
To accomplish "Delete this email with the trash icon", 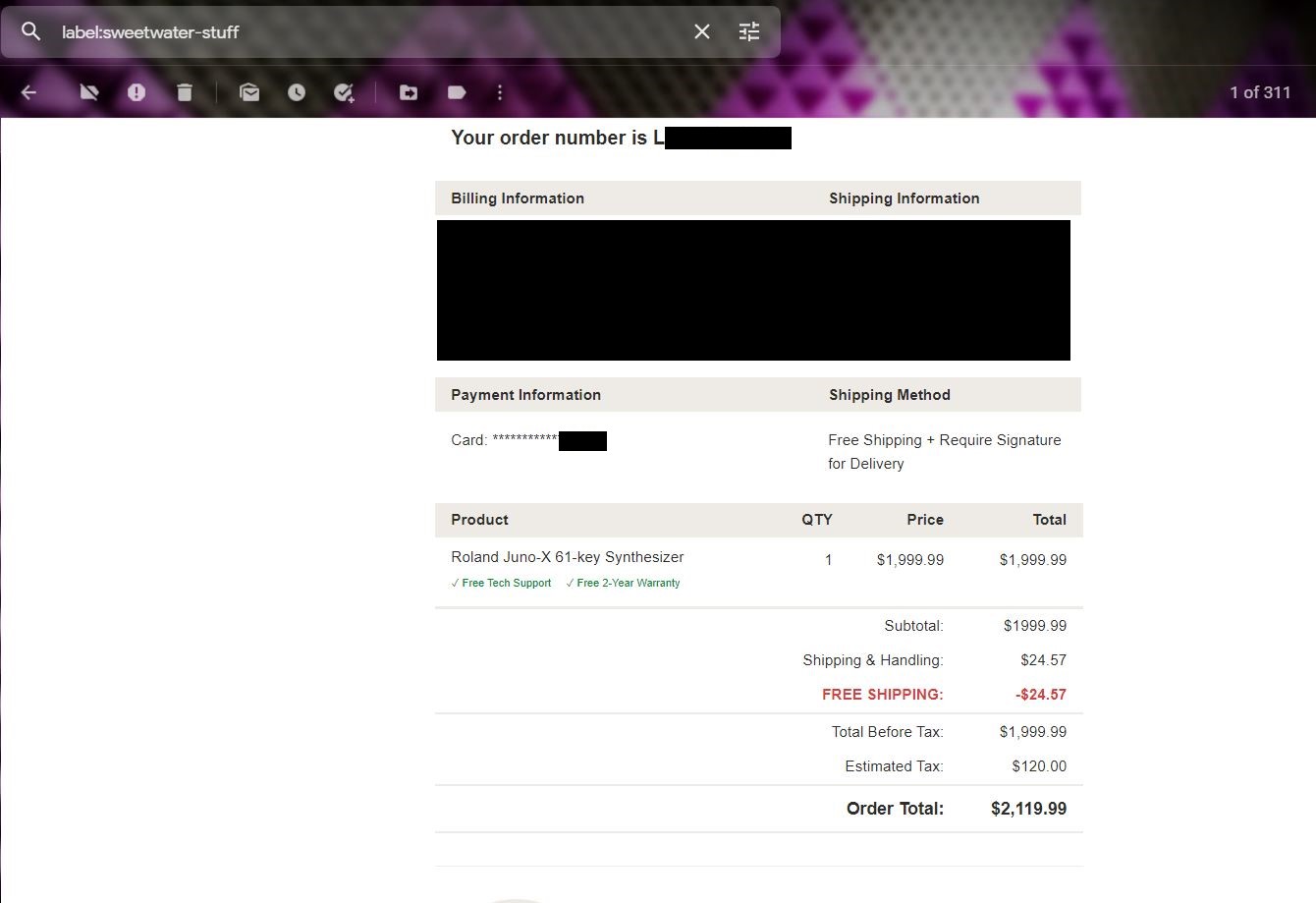I will (x=185, y=92).
